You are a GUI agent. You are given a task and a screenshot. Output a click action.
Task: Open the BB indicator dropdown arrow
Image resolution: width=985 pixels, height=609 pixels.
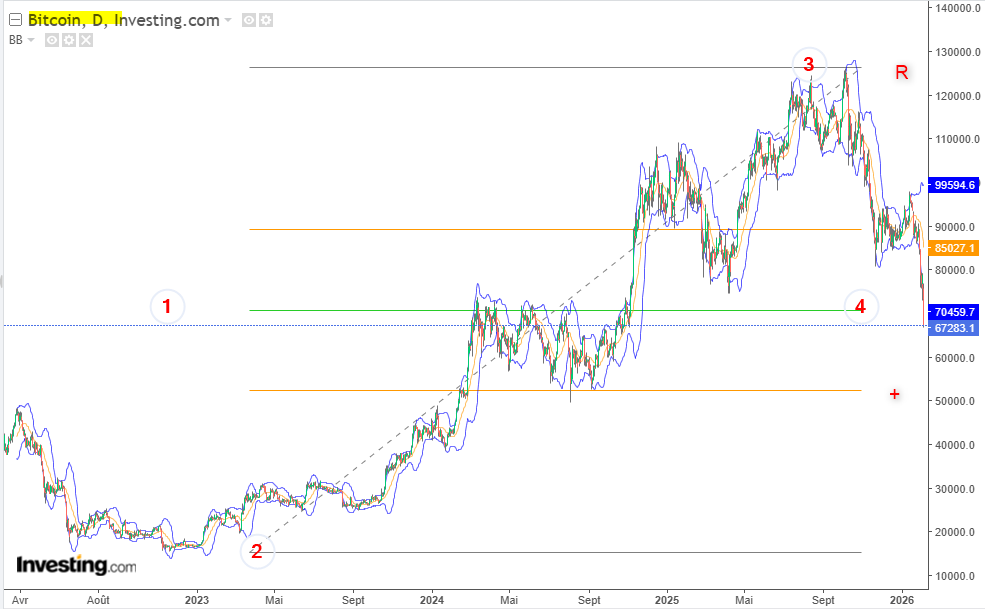tap(31, 40)
